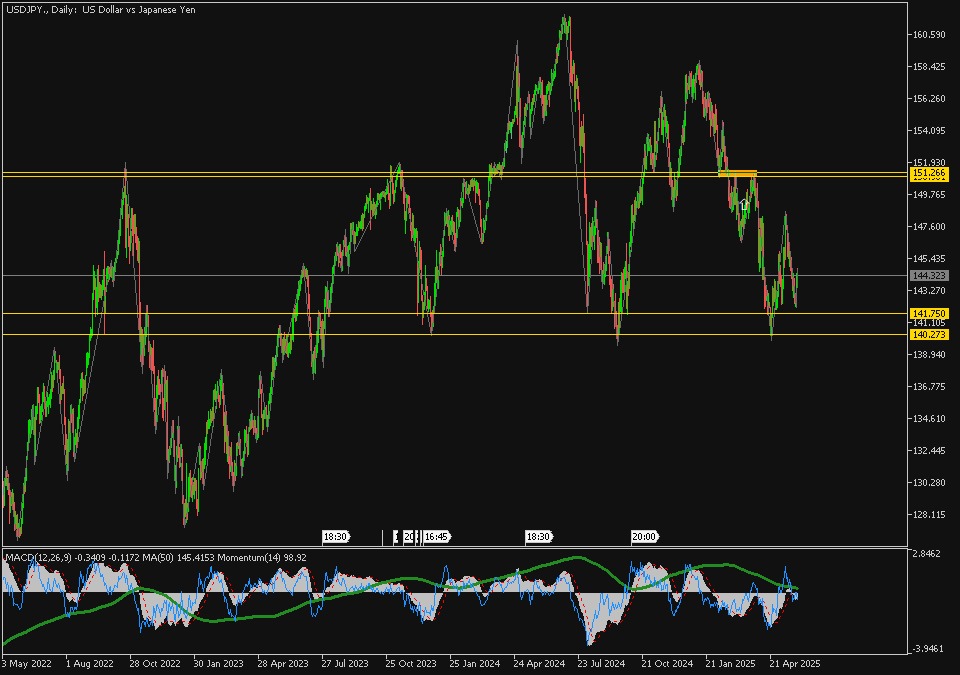Click the 3 May 2022 date label

26,663
